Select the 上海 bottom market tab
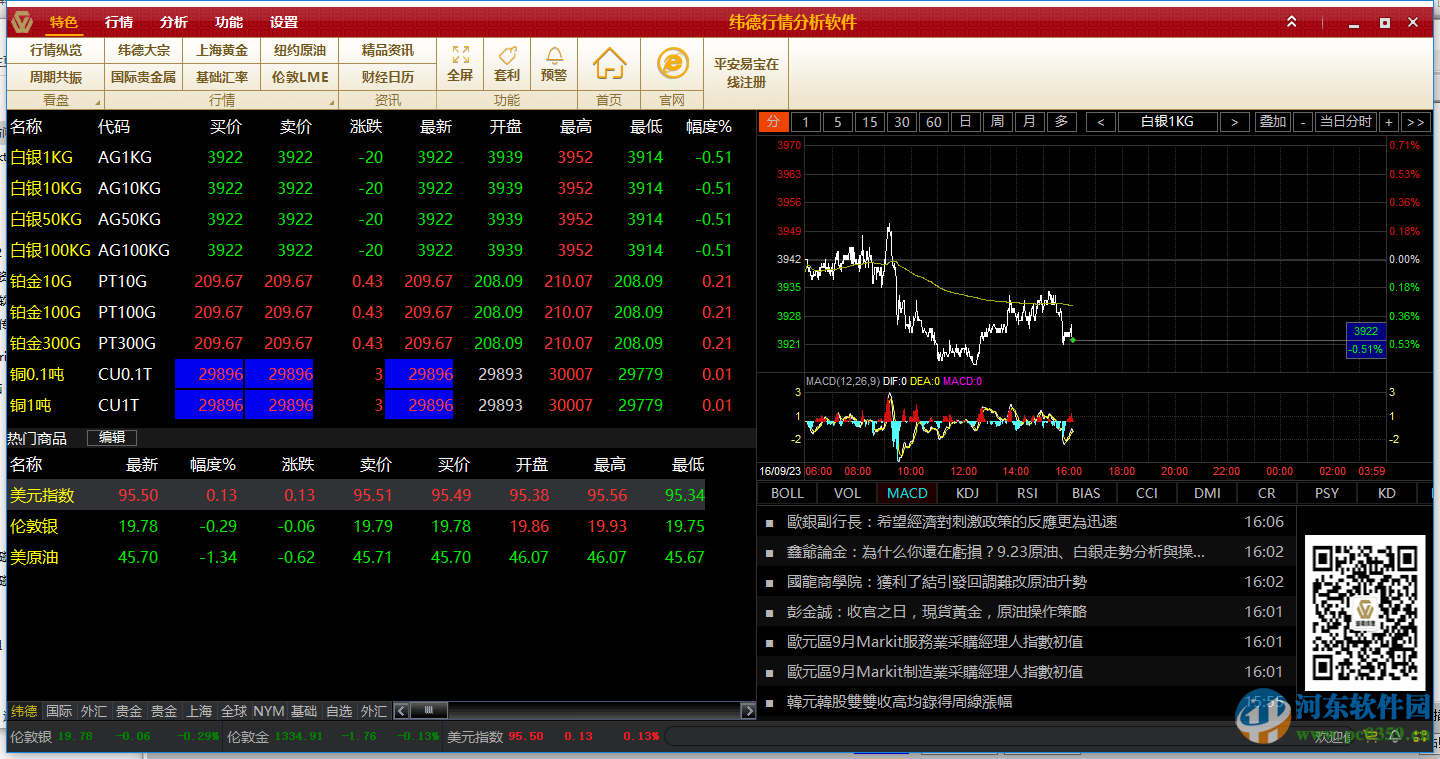Viewport: 1440px width, 759px height. 199,711
